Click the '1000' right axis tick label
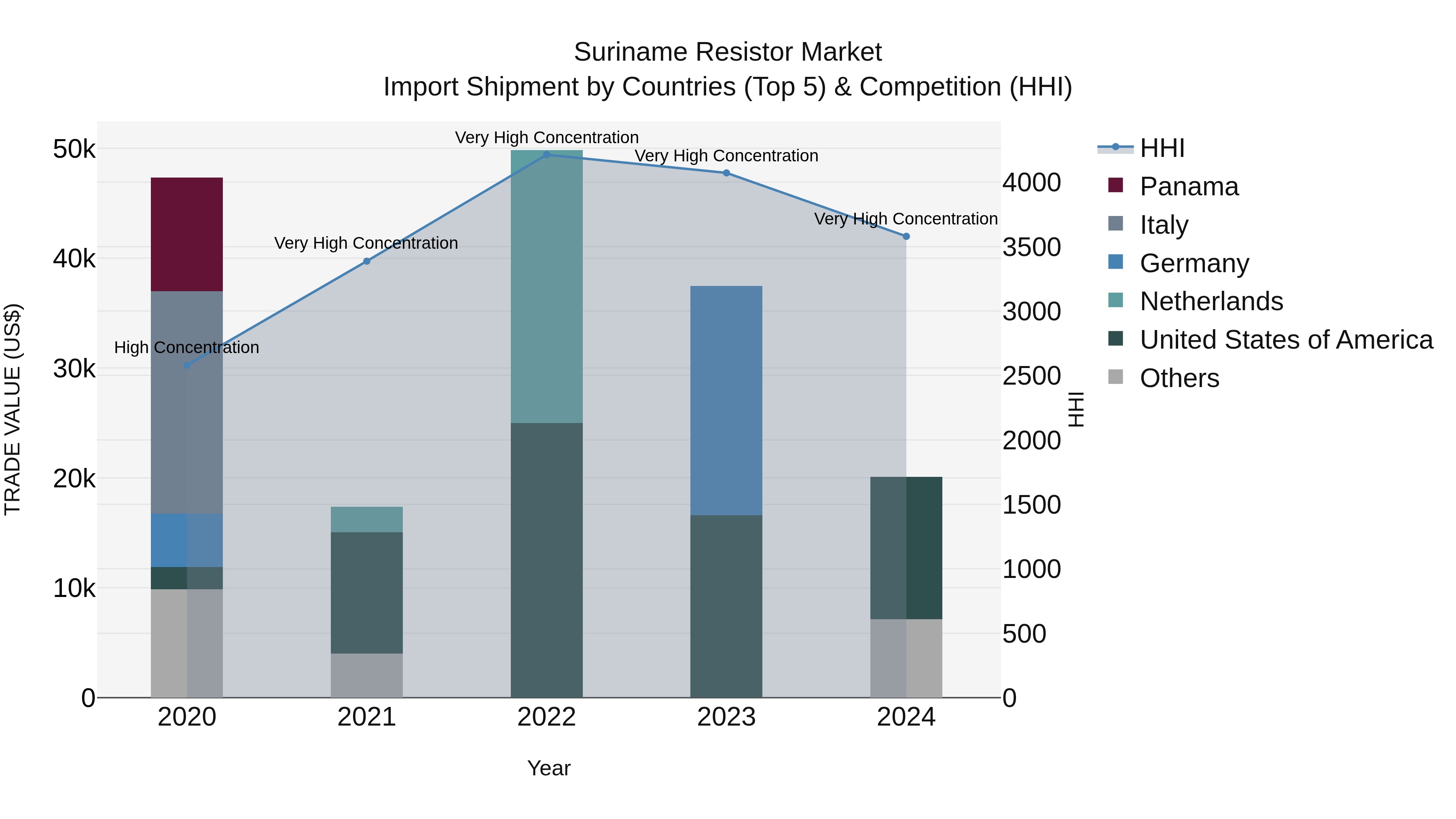Screen dimensions: 1456x819 click(x=1031, y=569)
